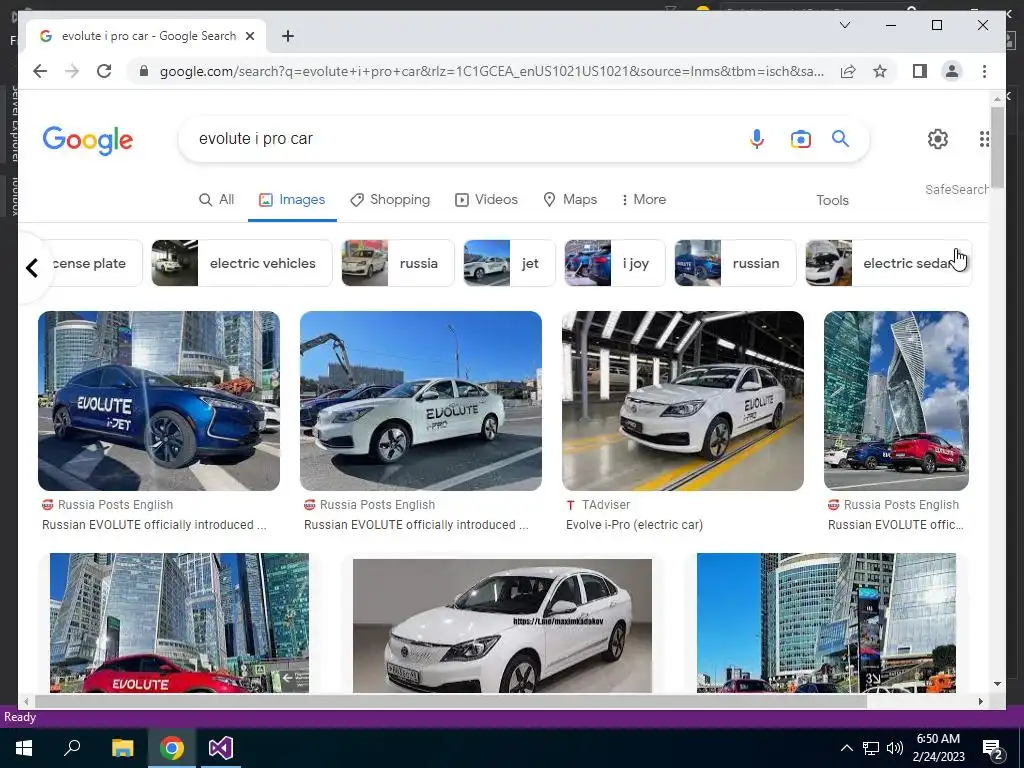Viewport: 1024px width, 768px height.
Task: Bookmark this page with the star icon
Action: [x=880, y=71]
